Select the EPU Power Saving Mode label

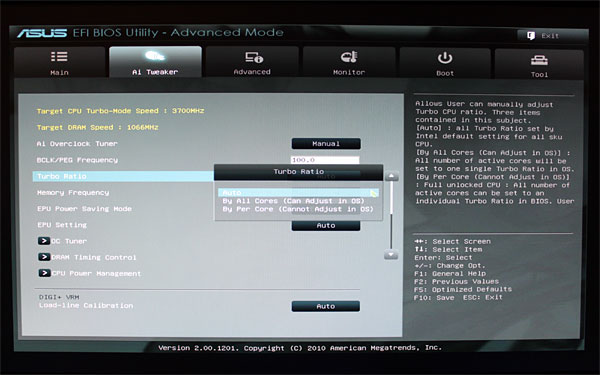[84, 209]
